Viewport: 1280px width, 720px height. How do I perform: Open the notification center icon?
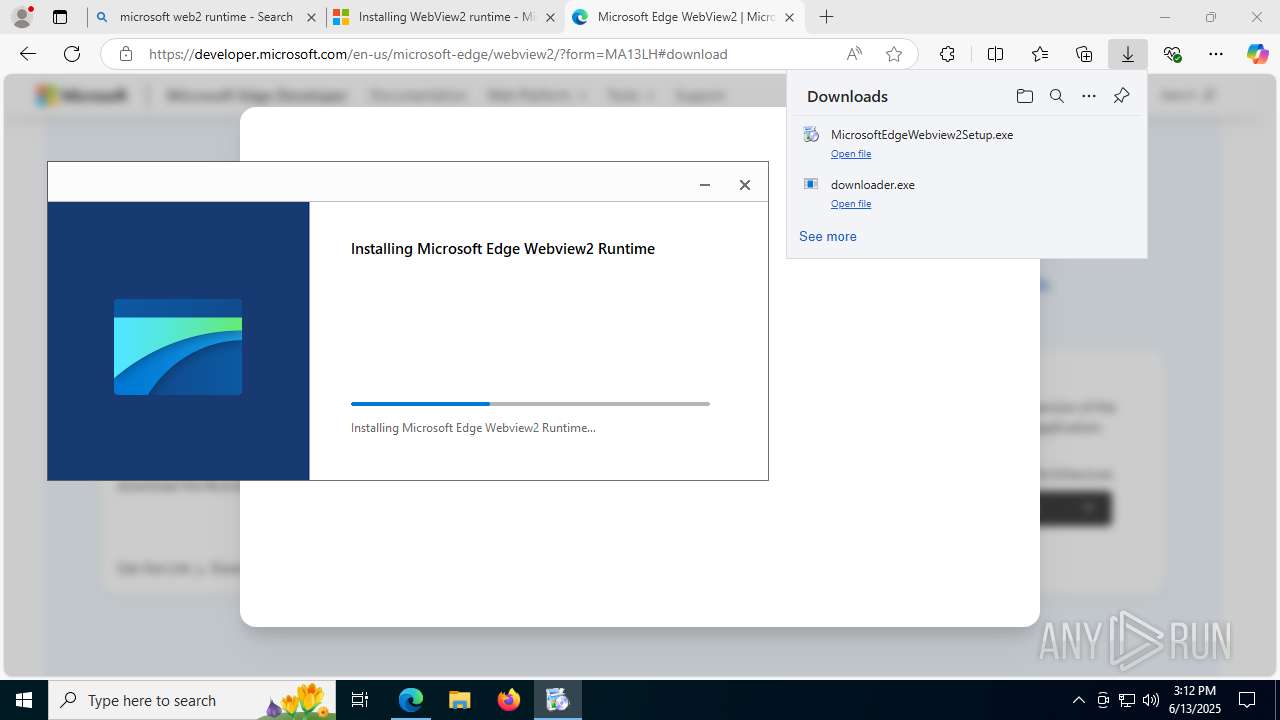pyautogui.click(x=1247, y=700)
